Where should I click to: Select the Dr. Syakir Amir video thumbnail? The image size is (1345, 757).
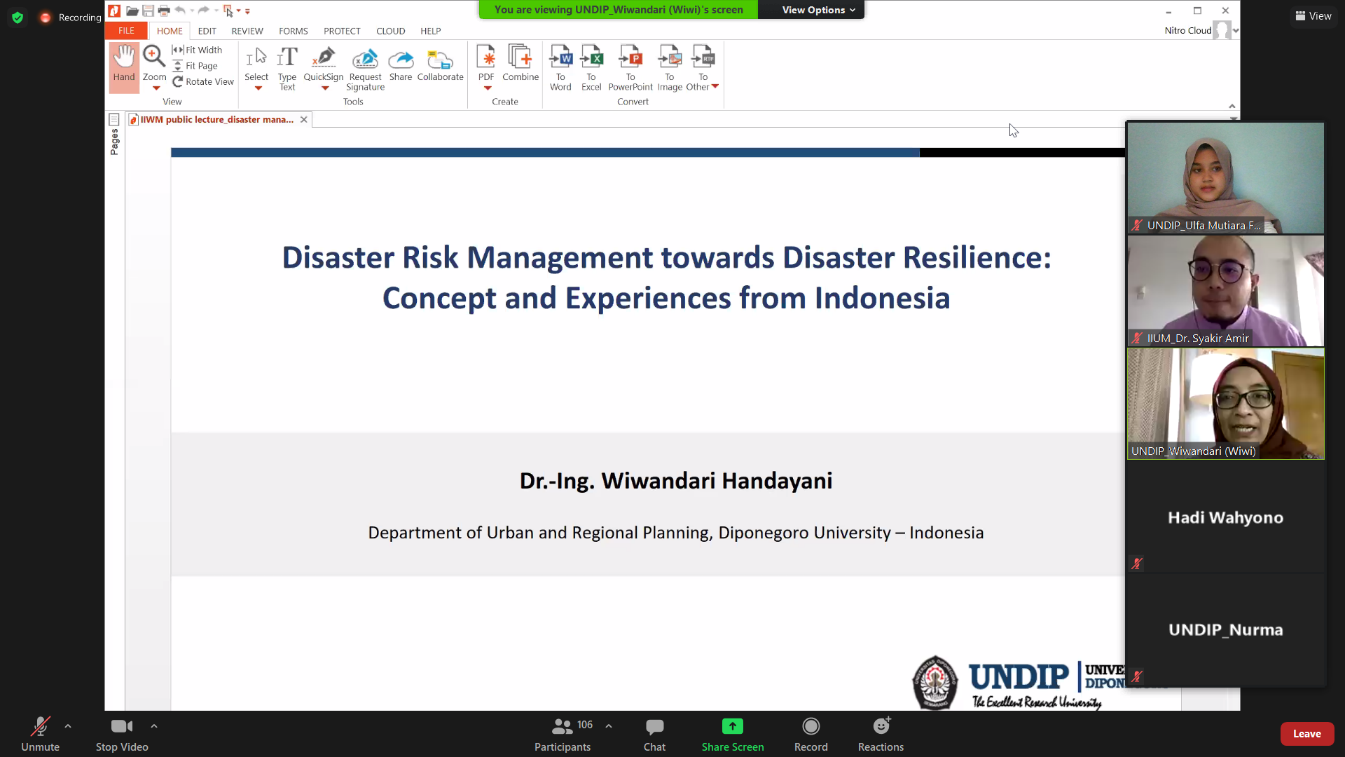pyautogui.click(x=1225, y=290)
